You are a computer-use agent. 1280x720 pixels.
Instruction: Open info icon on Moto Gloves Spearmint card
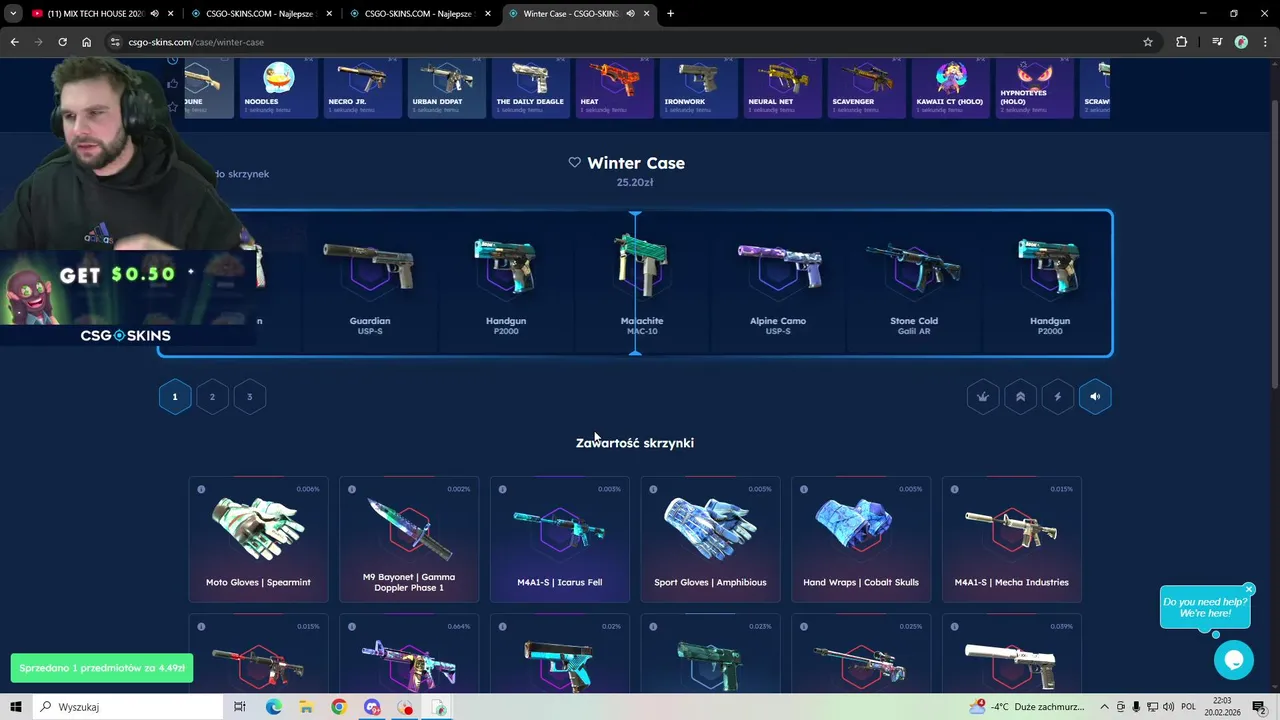click(201, 489)
